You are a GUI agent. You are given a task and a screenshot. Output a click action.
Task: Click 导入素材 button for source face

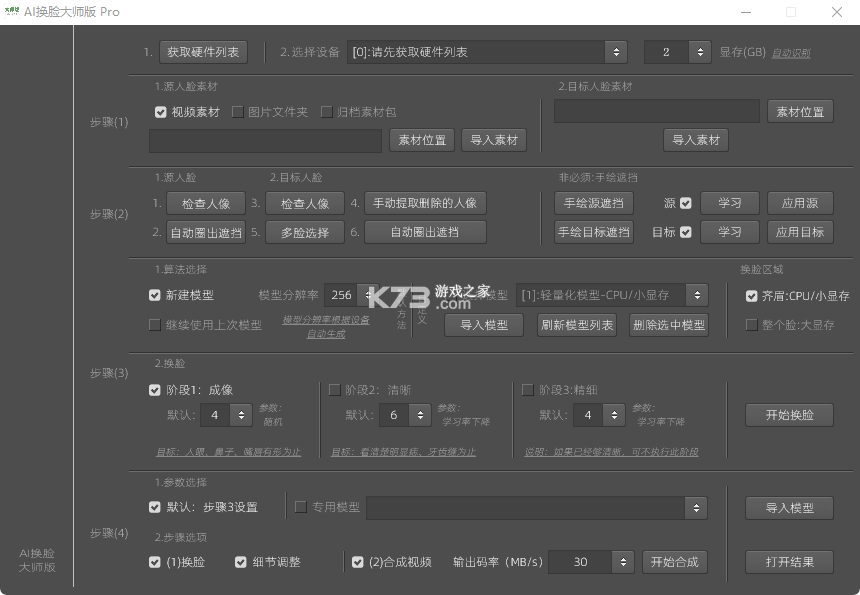[494, 140]
